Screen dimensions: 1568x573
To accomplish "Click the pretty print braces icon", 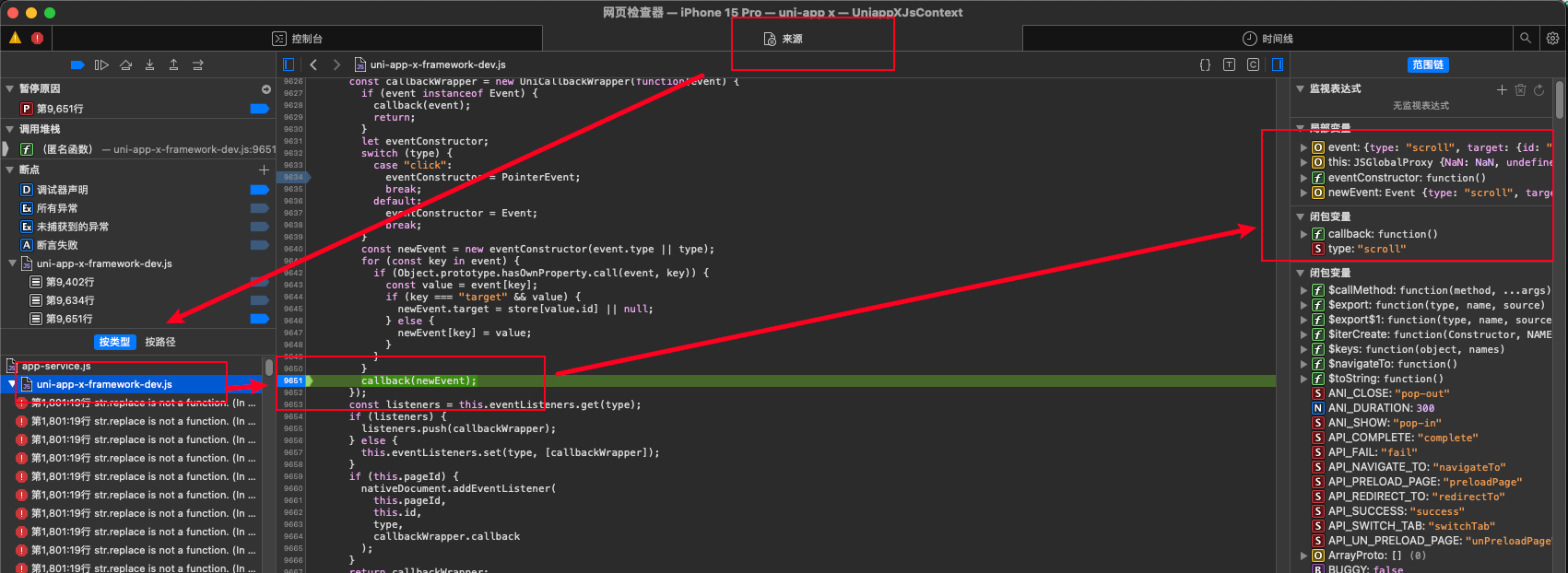I will coord(1205,64).
